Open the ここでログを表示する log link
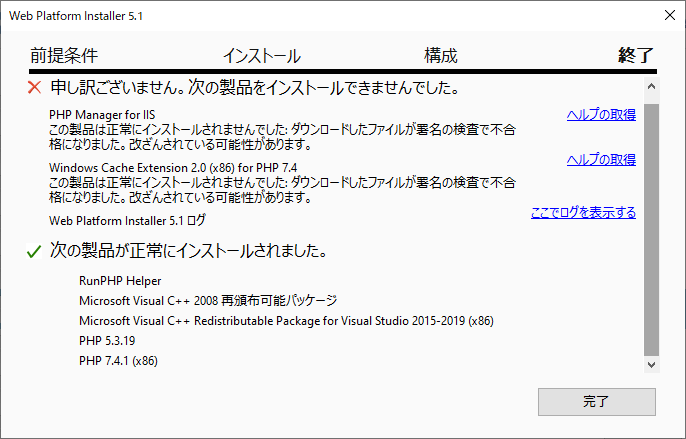The image size is (686, 439). (583, 212)
